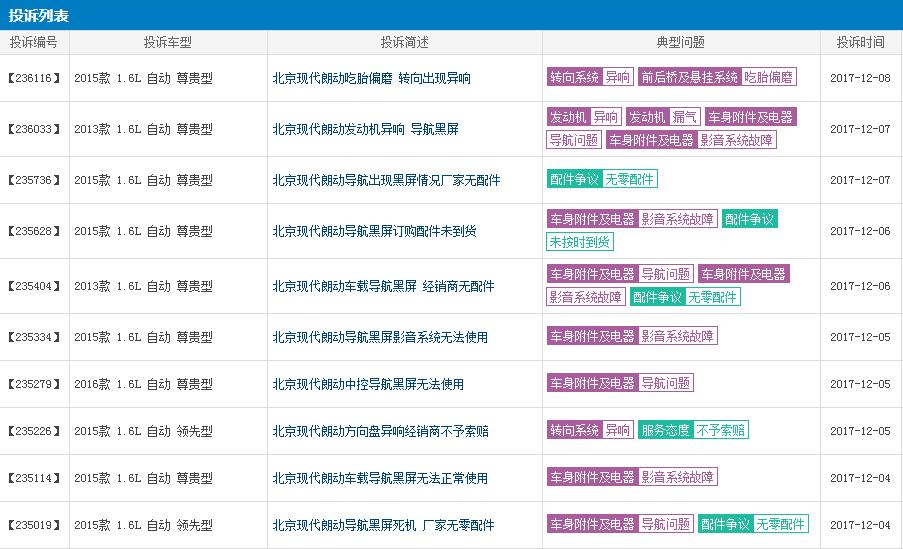Click the 投诉时间 column header
This screenshot has height=549, width=903.
[x=860, y=42]
